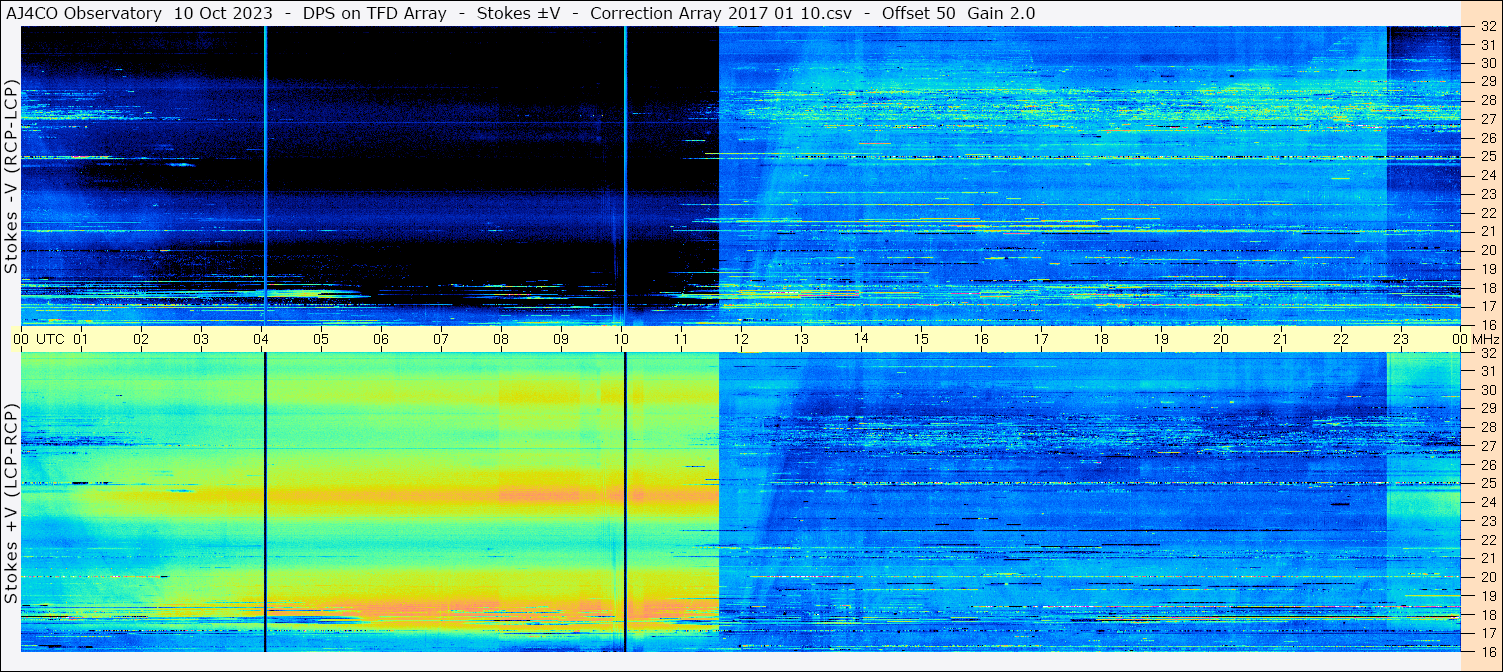Click the "Offset 50" value in header
This screenshot has width=1503, height=672.
[918, 13]
